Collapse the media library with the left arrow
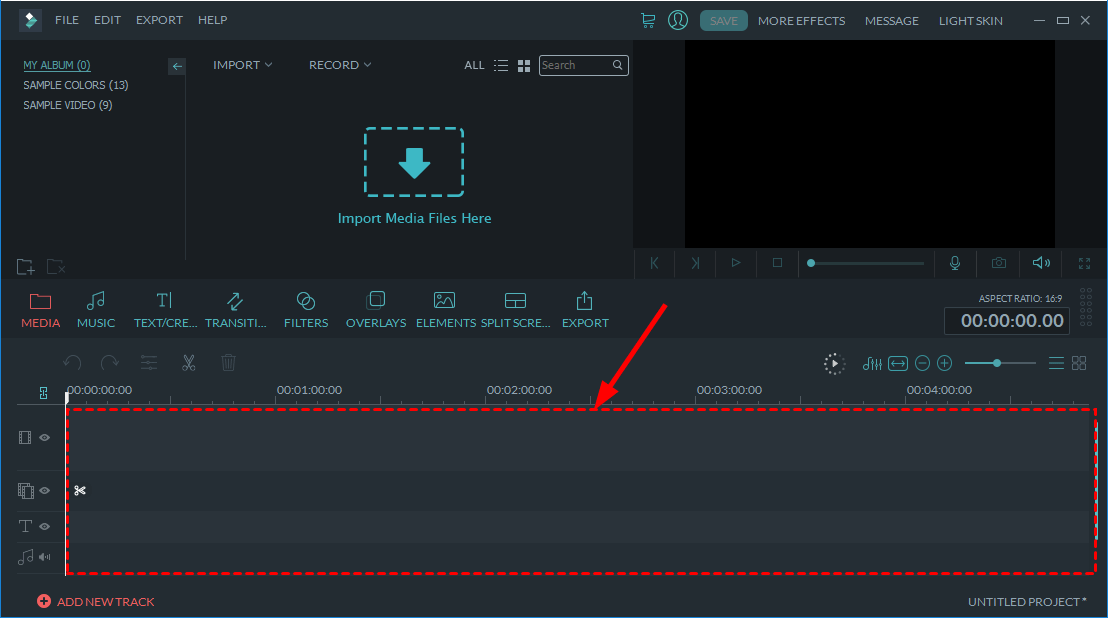Screen dimensions: 1108x618 [x=177, y=66]
